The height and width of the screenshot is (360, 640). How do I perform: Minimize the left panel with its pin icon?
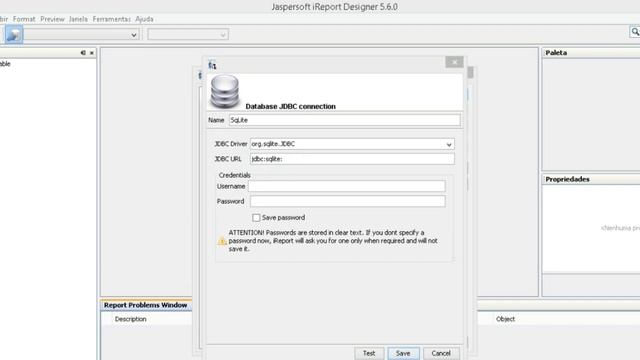click(x=83, y=53)
